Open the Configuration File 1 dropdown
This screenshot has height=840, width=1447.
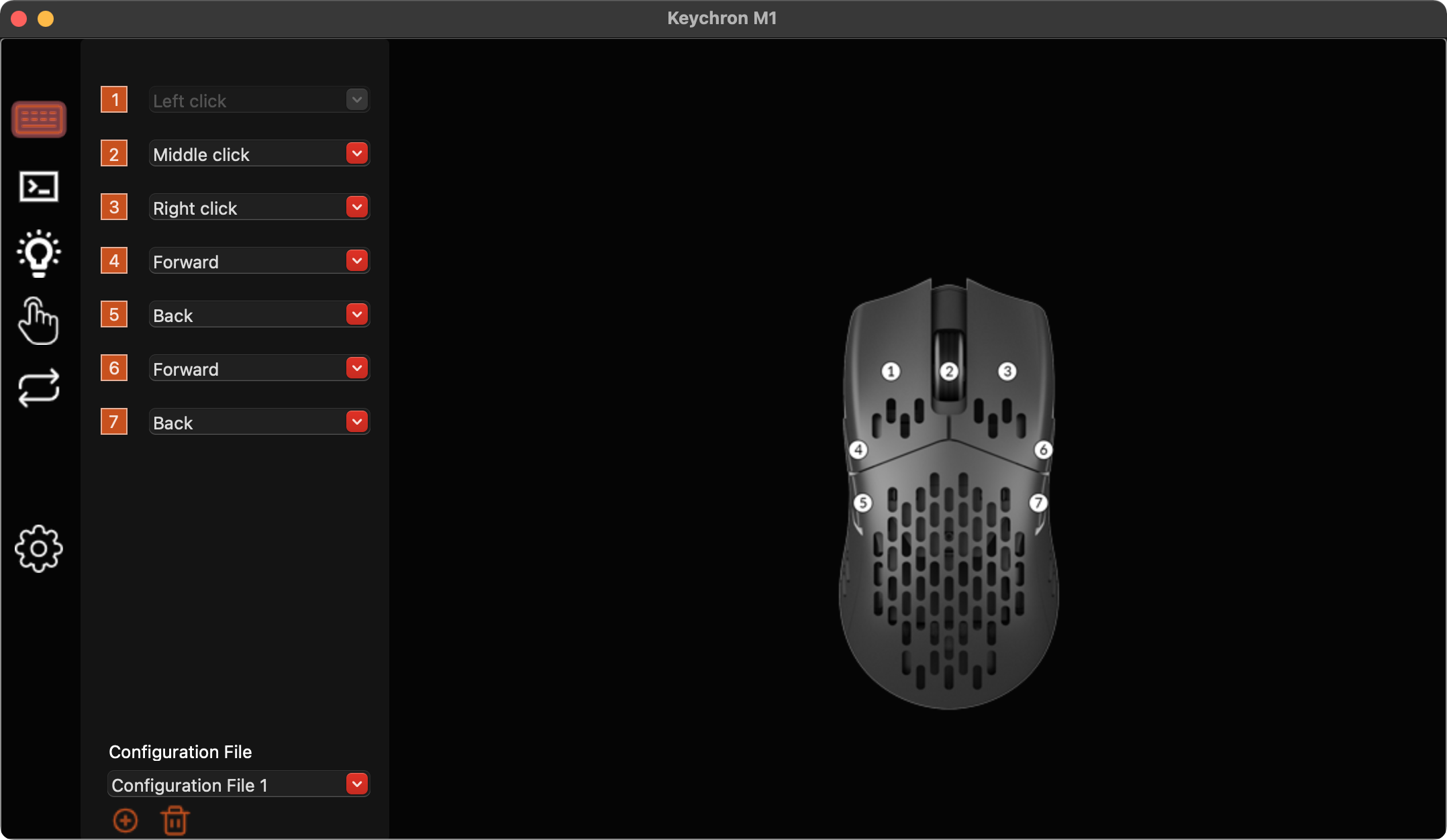(238, 784)
